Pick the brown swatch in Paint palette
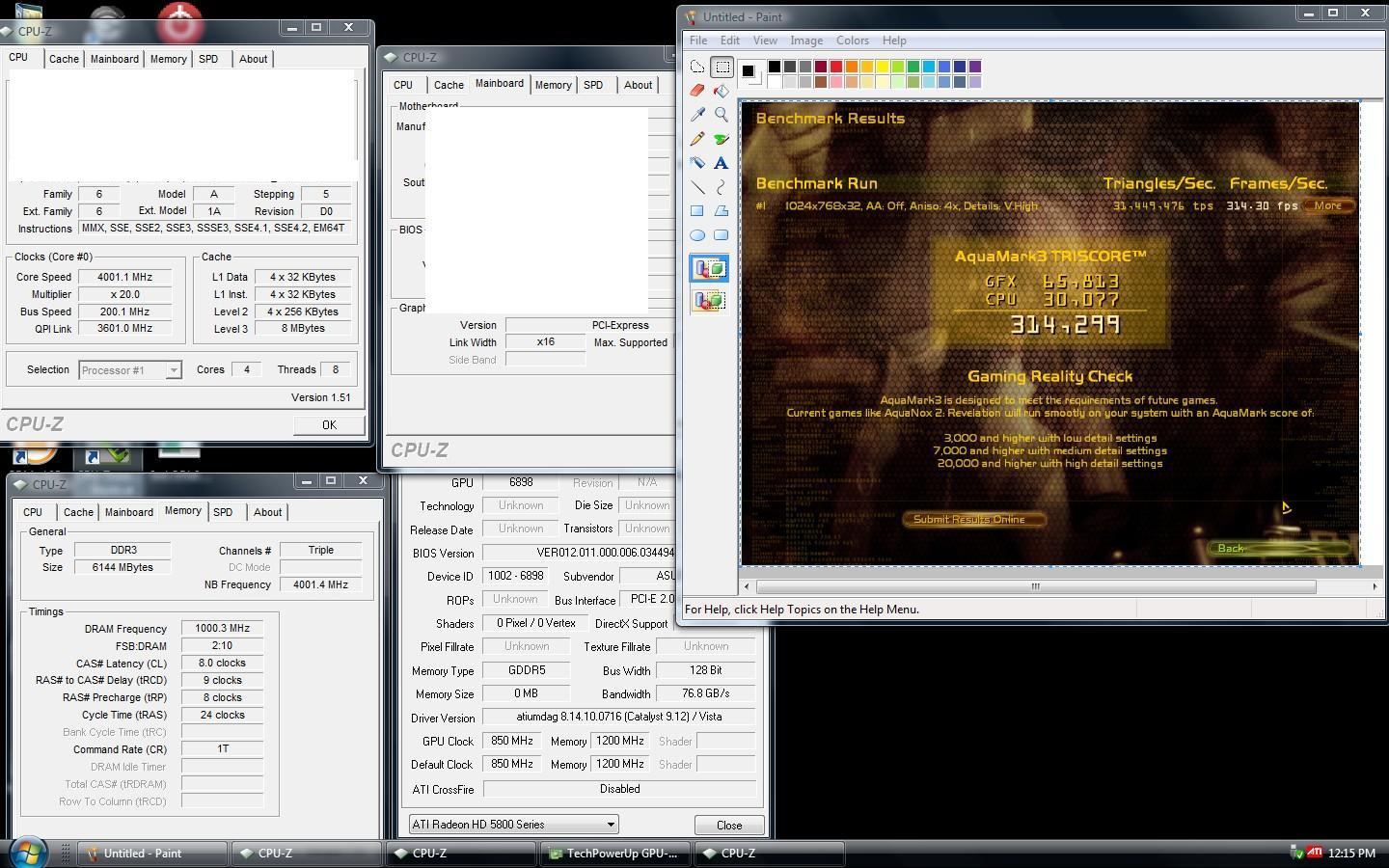 (x=821, y=82)
